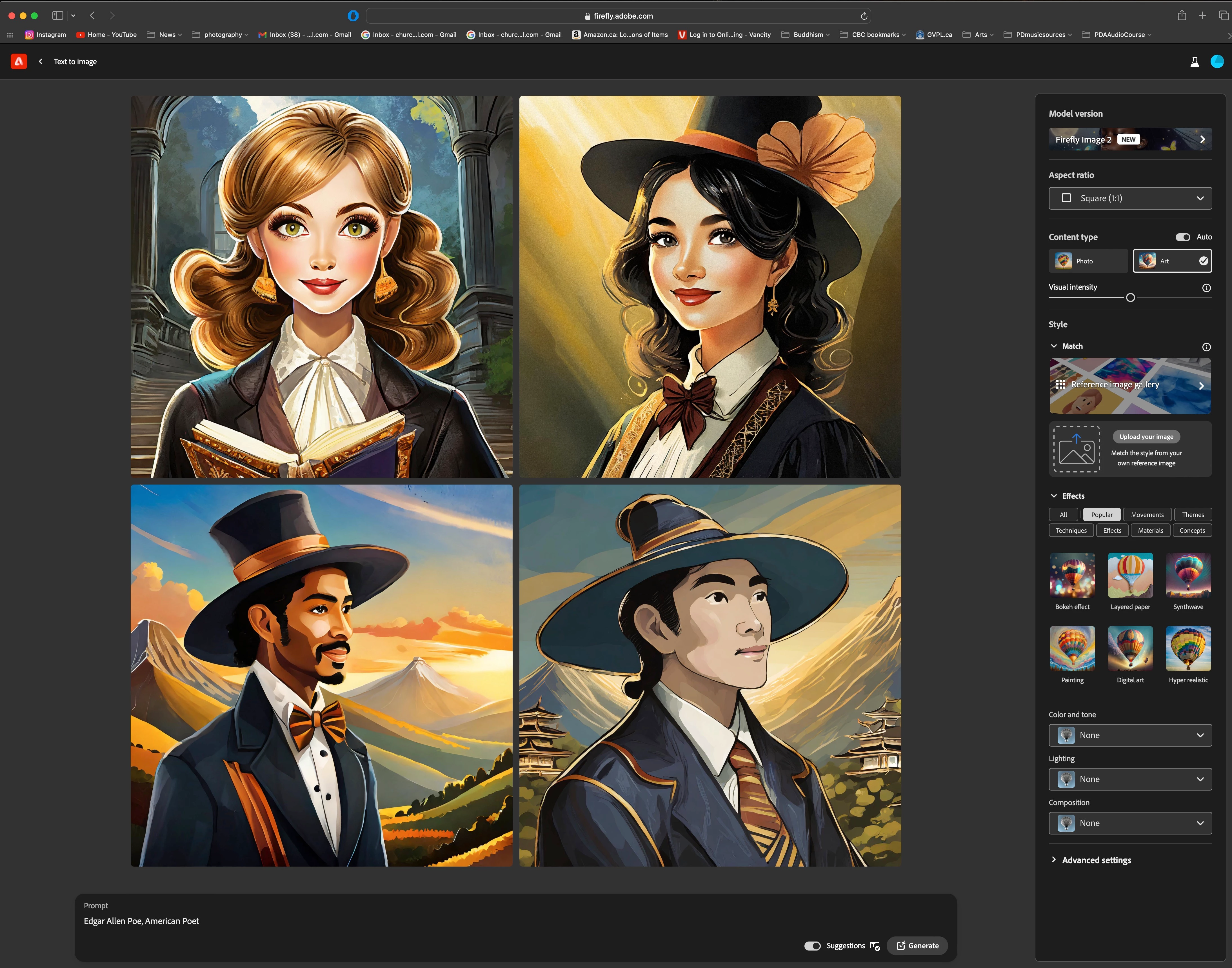Click the upload image placeholder icon
Screen dimensions: 1232x968
1076,449
